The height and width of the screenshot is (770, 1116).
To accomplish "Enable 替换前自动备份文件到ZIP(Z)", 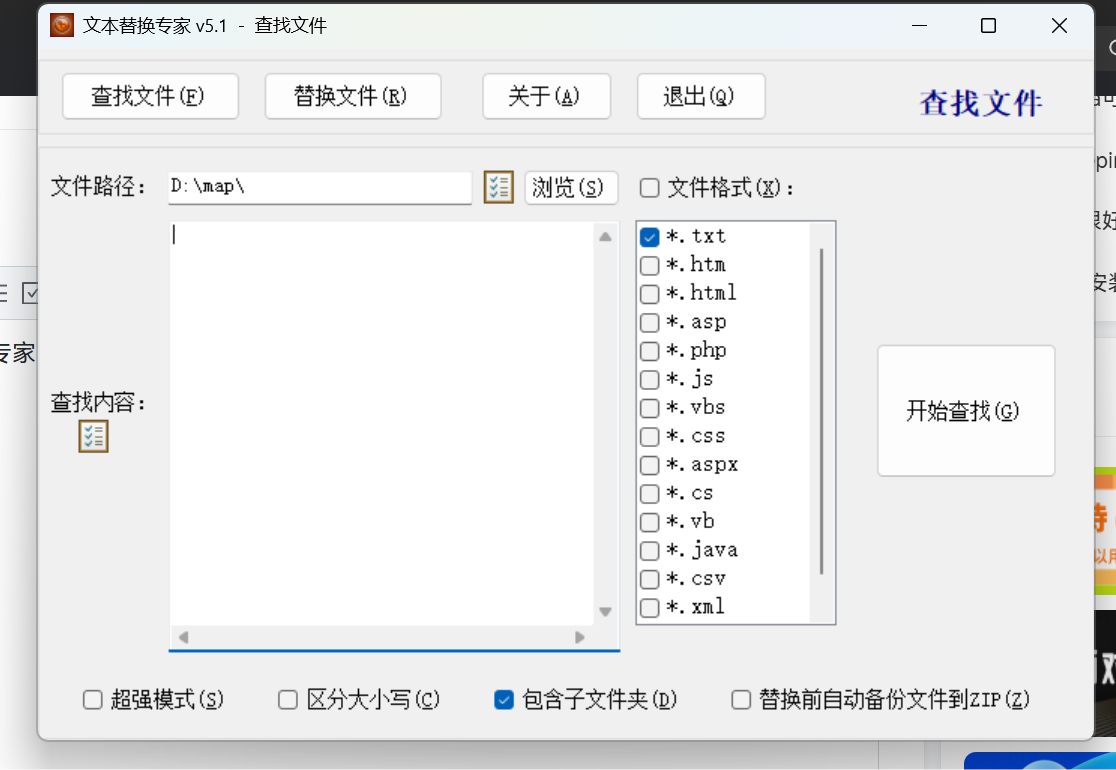I will (x=741, y=700).
